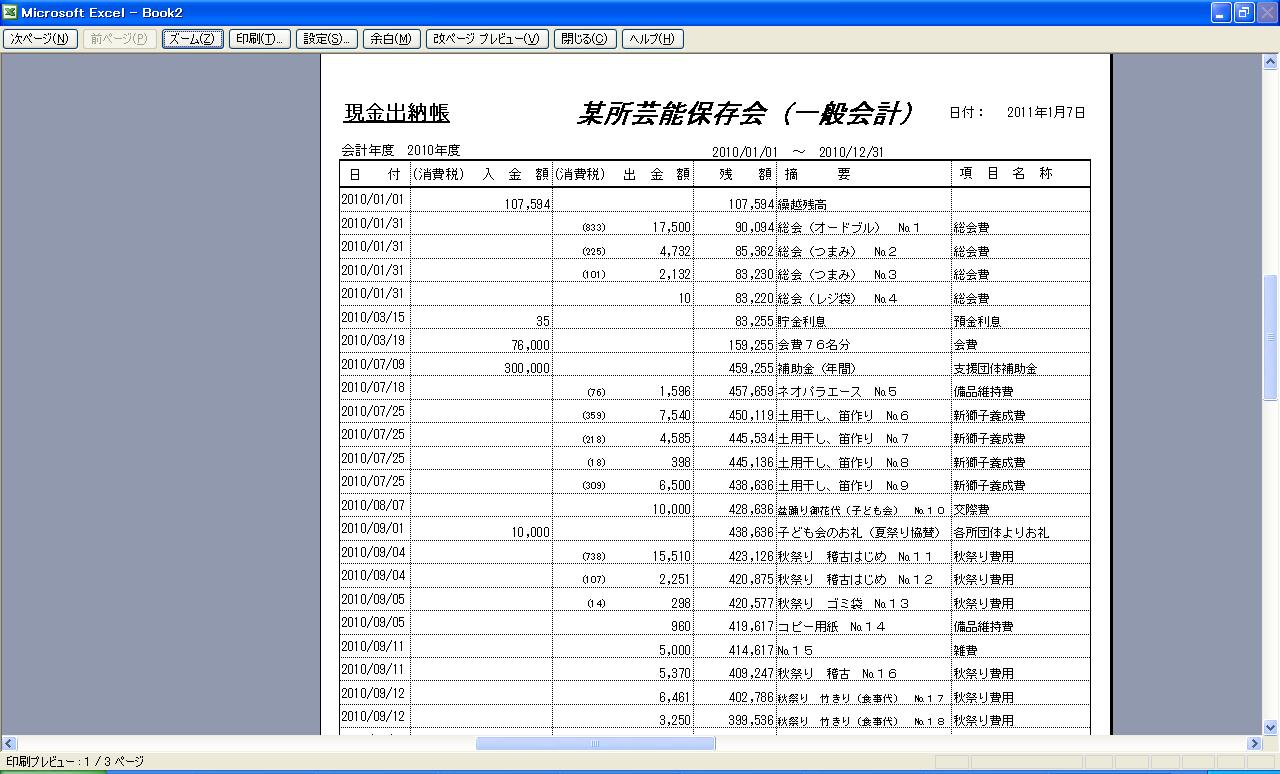Click the 雑費 item cell

965,651
